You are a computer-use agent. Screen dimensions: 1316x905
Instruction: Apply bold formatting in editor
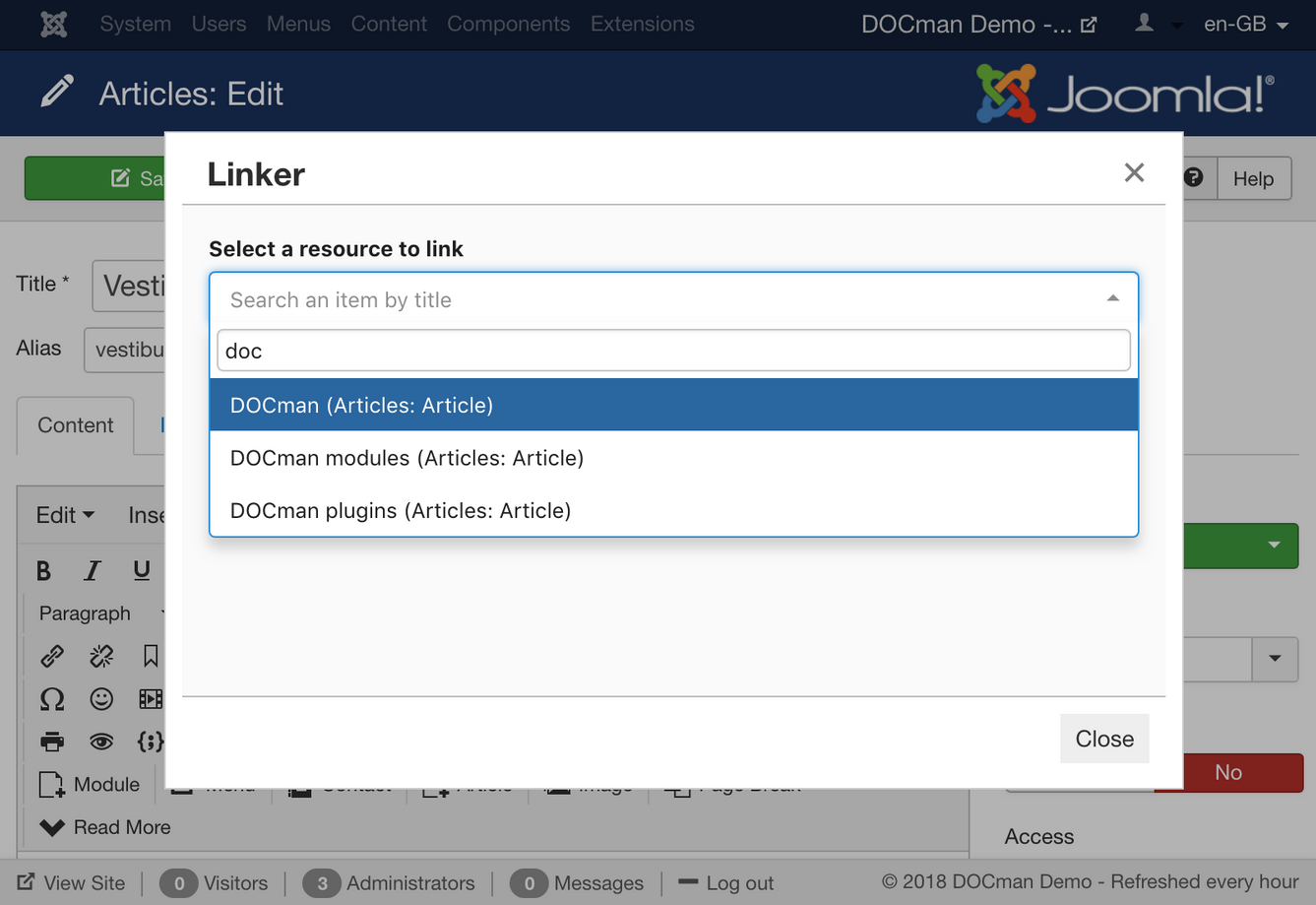43,570
